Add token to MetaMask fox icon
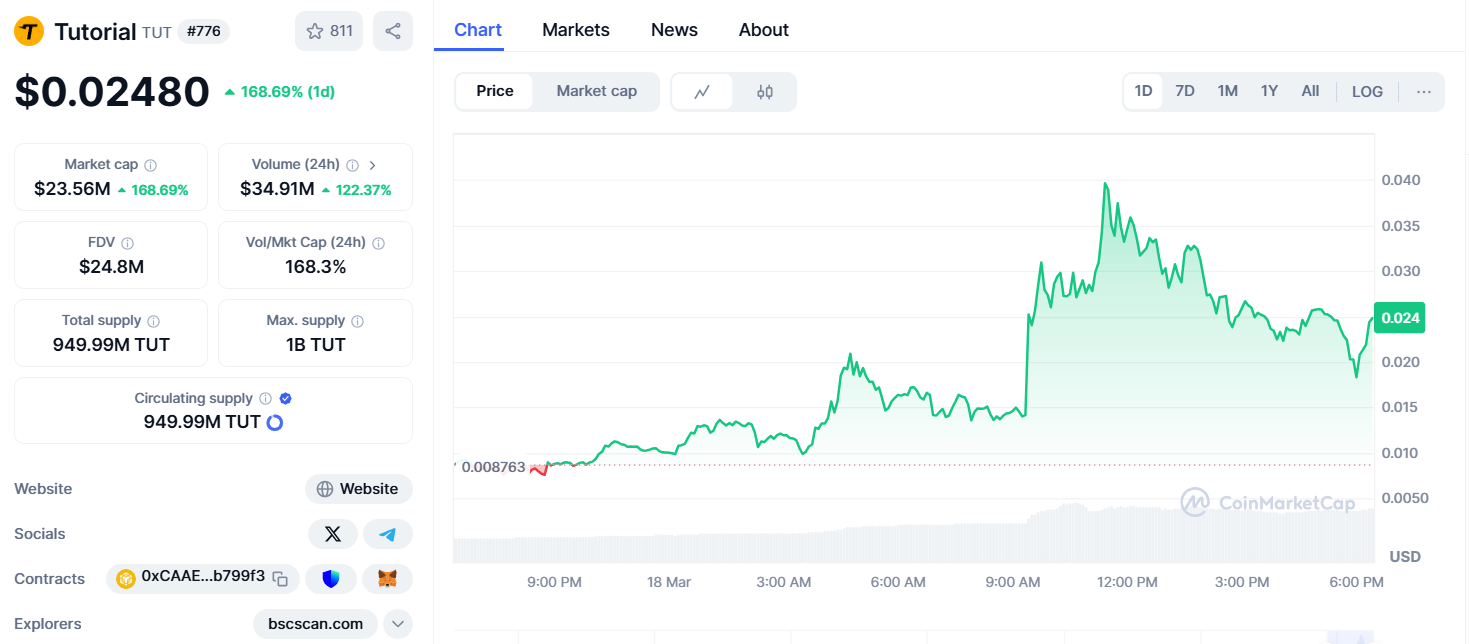Screen dimensions: 1469x644 point(387,578)
